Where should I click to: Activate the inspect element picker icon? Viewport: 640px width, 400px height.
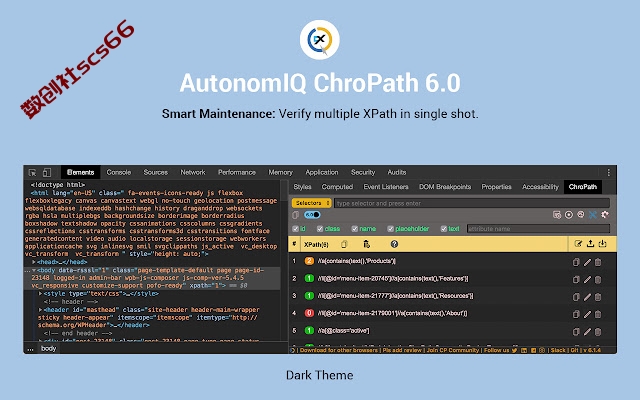tap(32, 173)
